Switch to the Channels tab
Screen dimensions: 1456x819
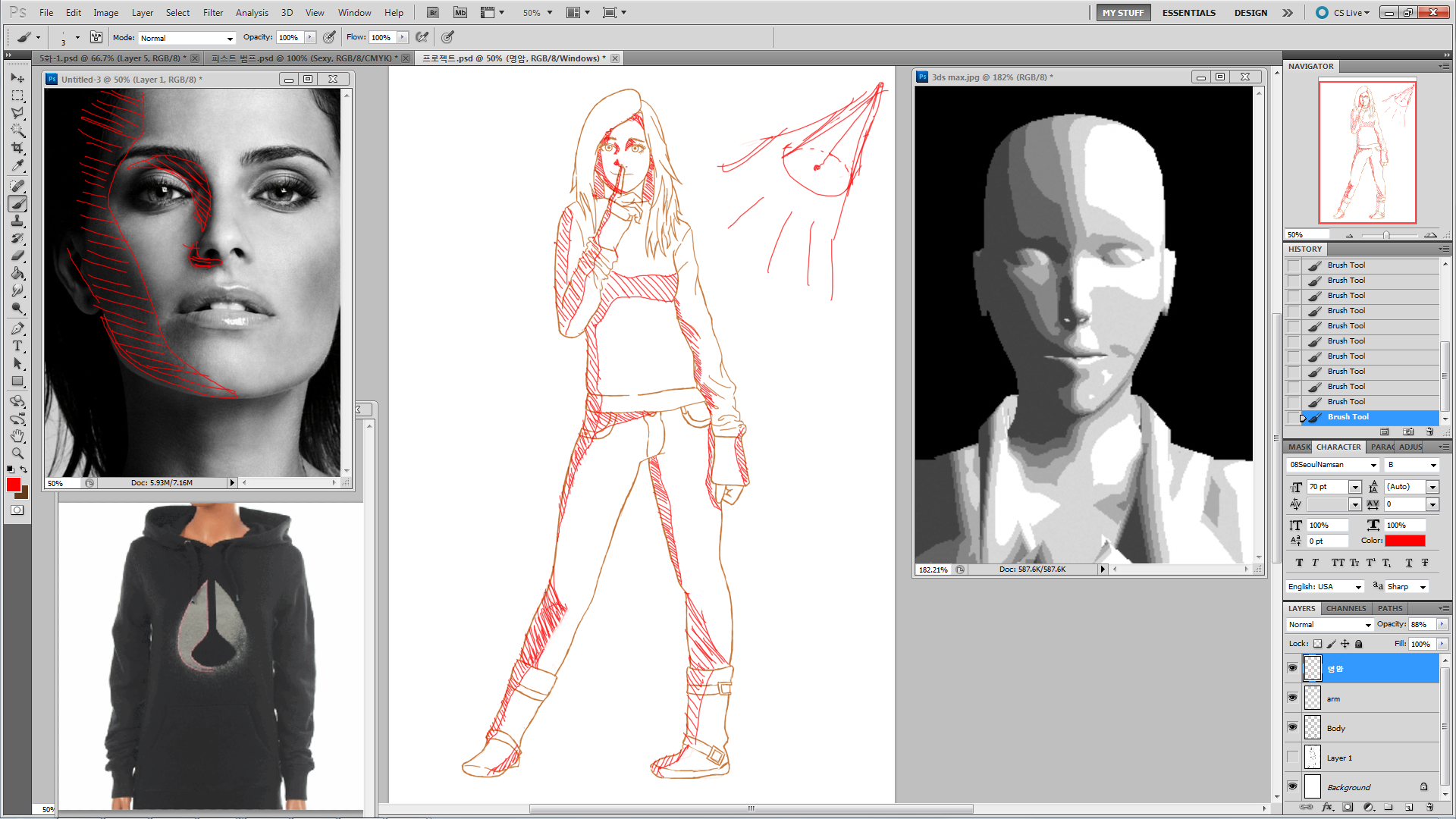(1346, 608)
